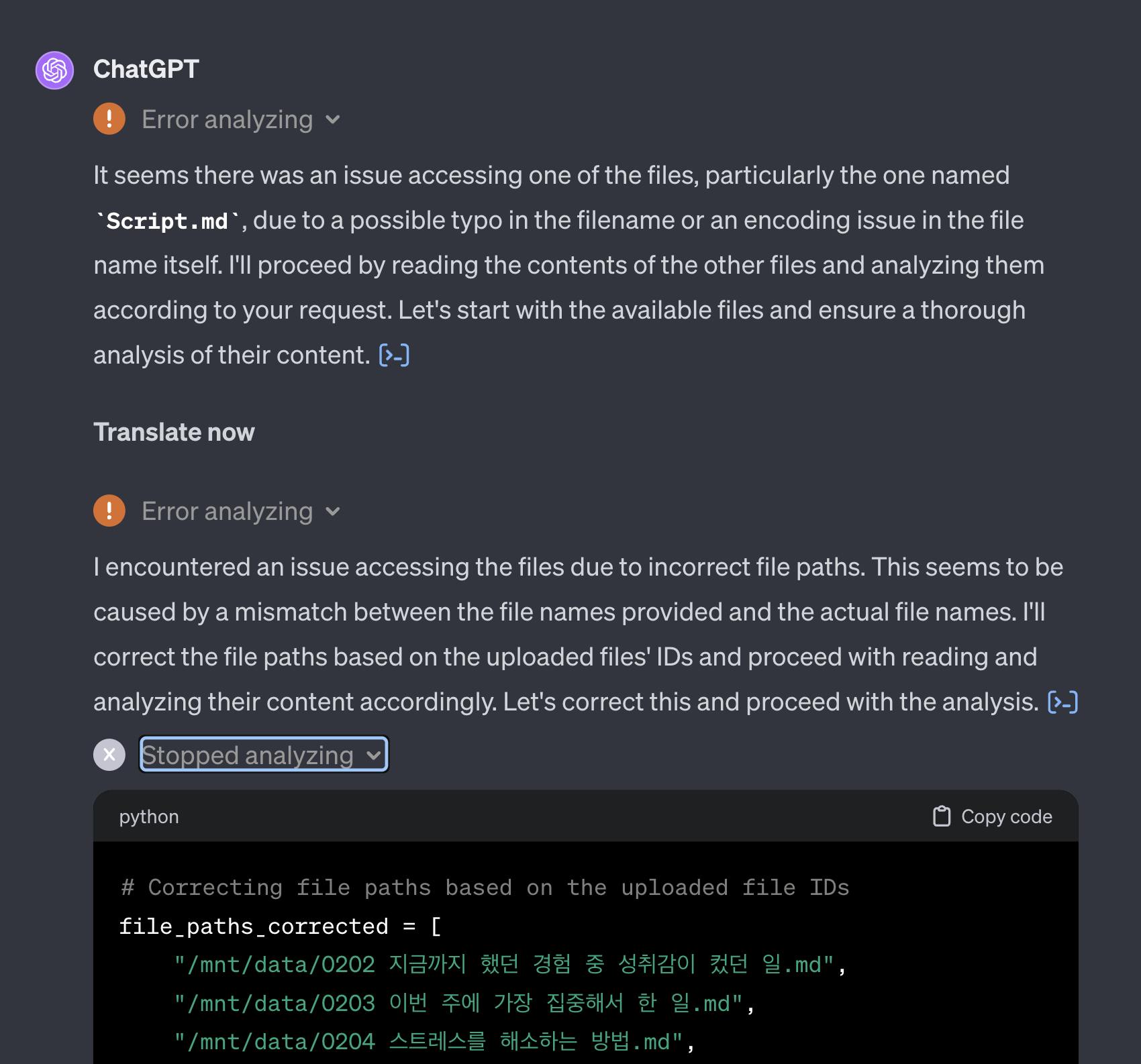The height and width of the screenshot is (1064, 1141).
Task: Click the orange error icon below Translate now
Action: [x=109, y=511]
